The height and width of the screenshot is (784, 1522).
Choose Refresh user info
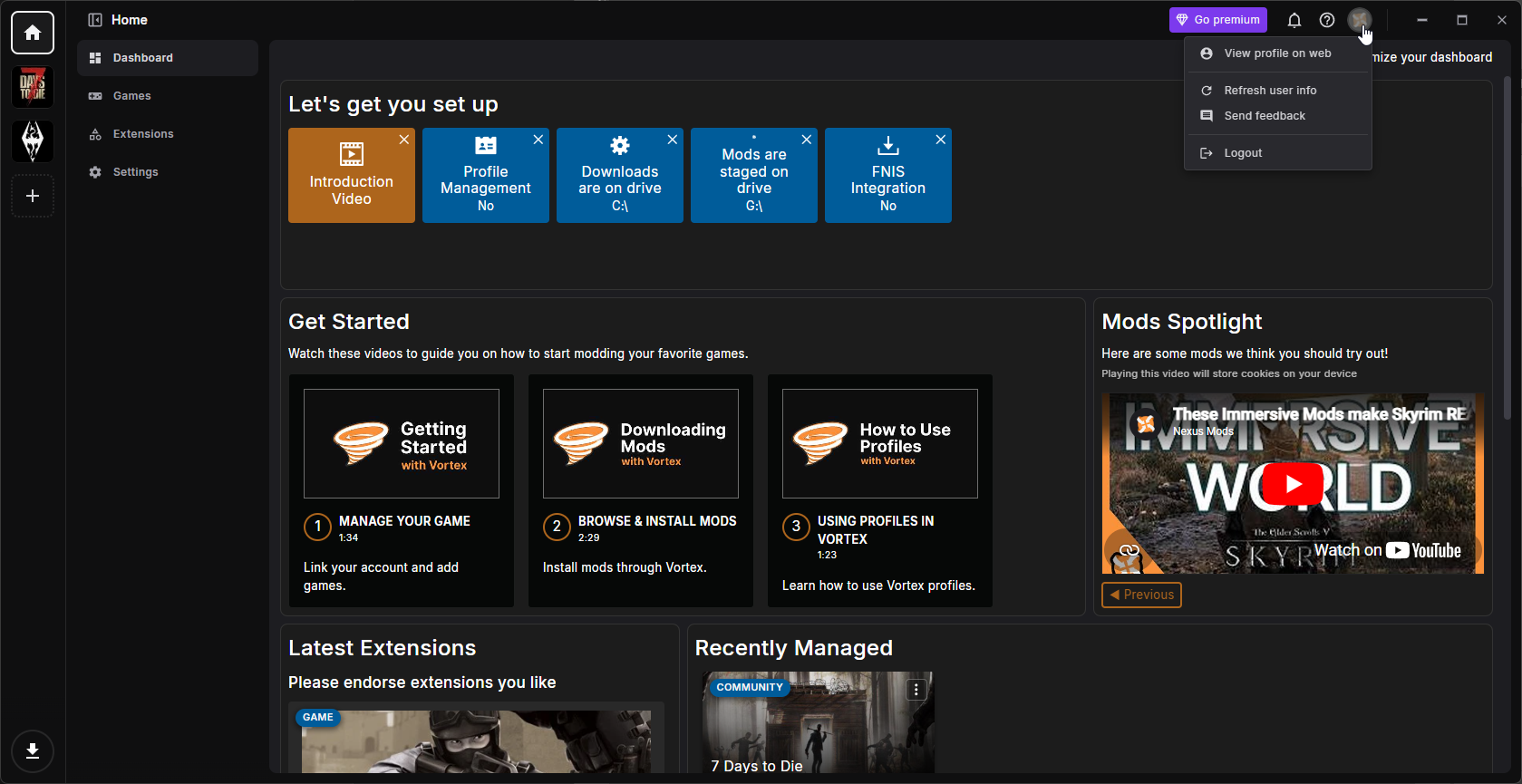click(x=1278, y=91)
